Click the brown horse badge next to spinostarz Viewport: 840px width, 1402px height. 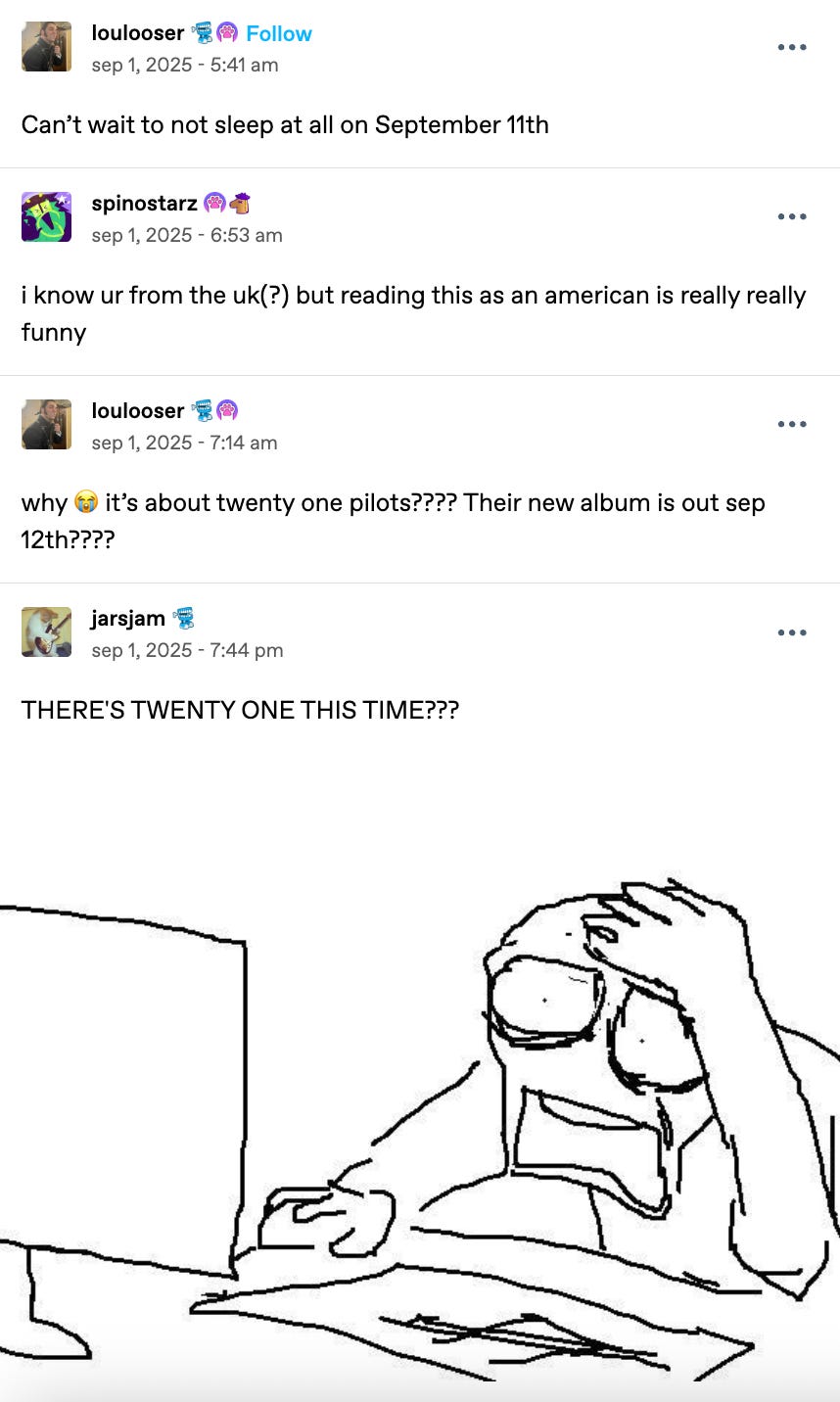coord(240,204)
